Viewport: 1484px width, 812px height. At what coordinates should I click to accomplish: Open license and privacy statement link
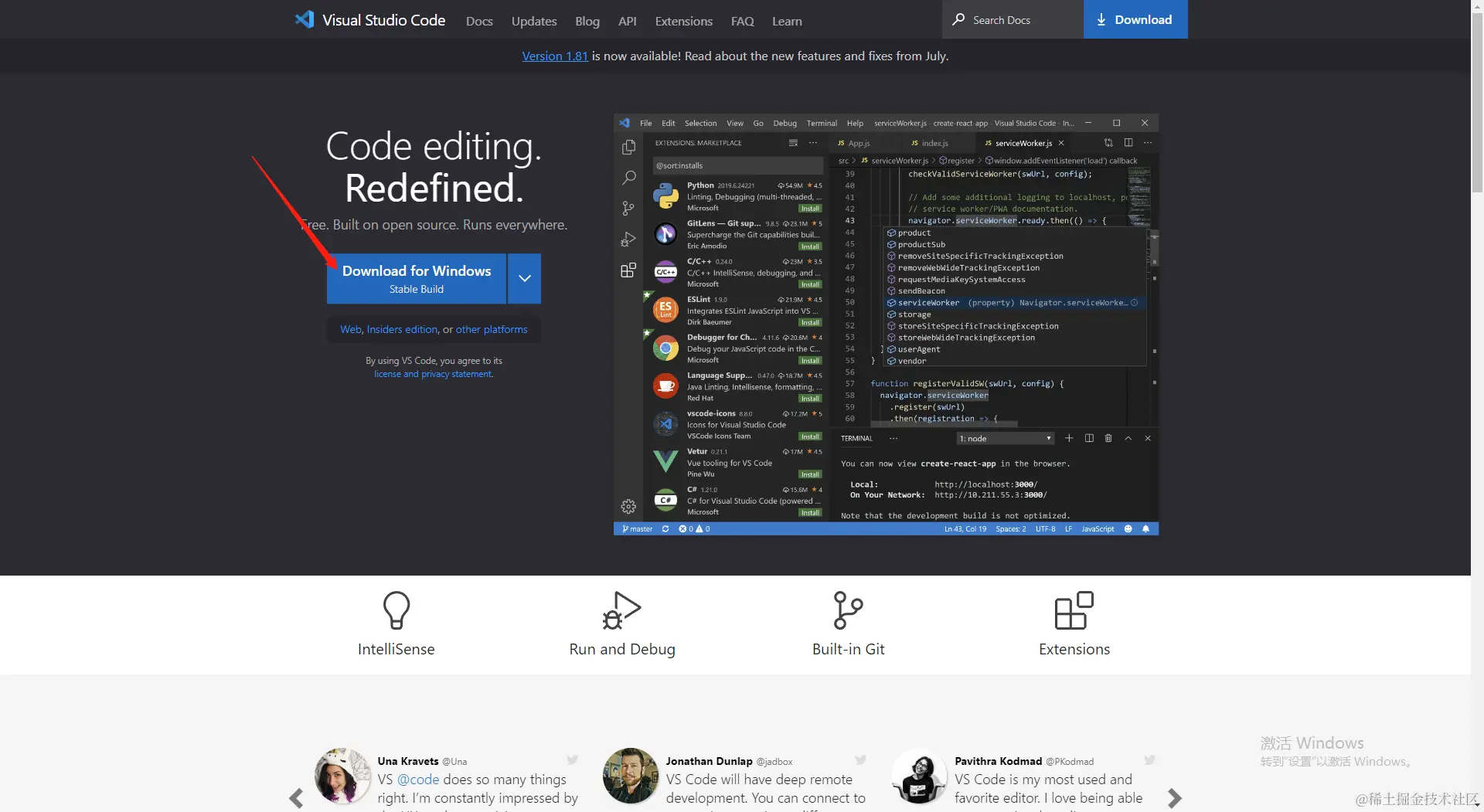click(434, 374)
